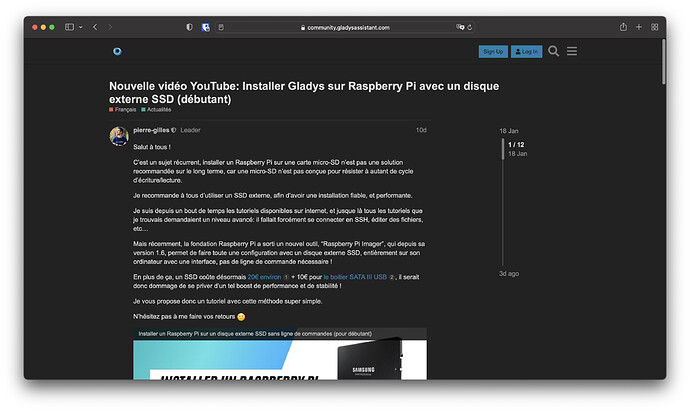Follow the '20€ environ' link
Viewport: 690px width, 411px height.
(x=264, y=277)
